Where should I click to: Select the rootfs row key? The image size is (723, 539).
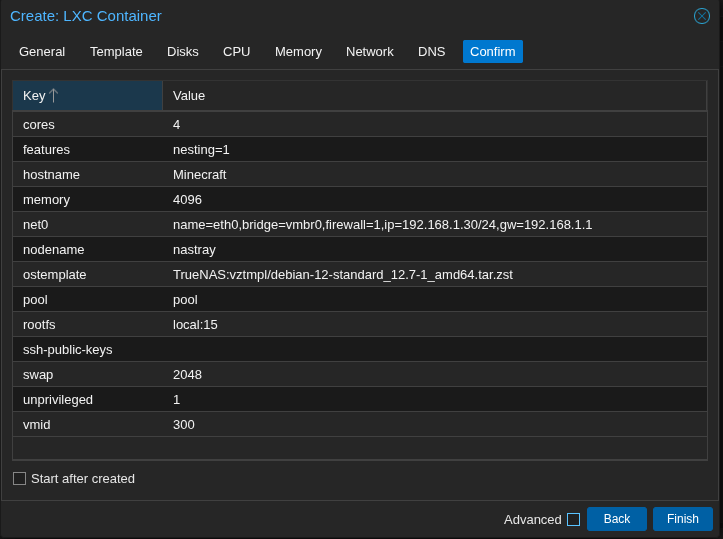(x=39, y=325)
